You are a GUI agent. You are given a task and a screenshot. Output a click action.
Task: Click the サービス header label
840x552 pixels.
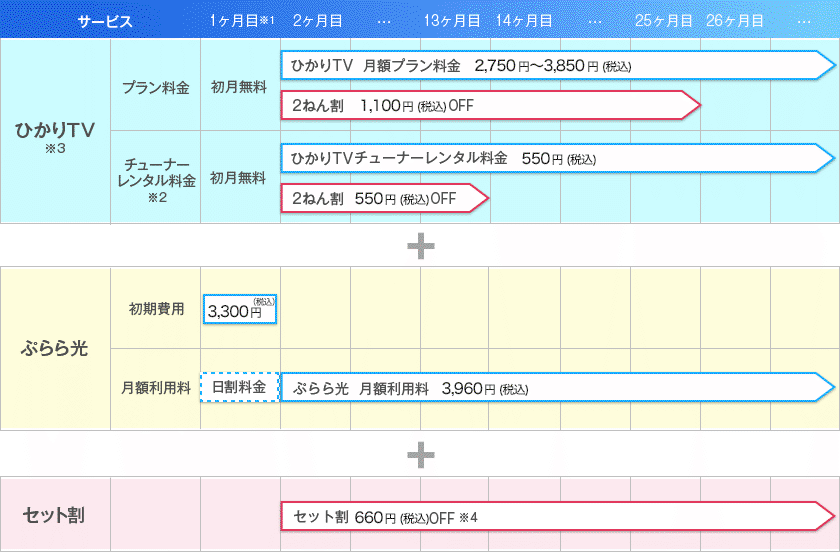pos(104,21)
